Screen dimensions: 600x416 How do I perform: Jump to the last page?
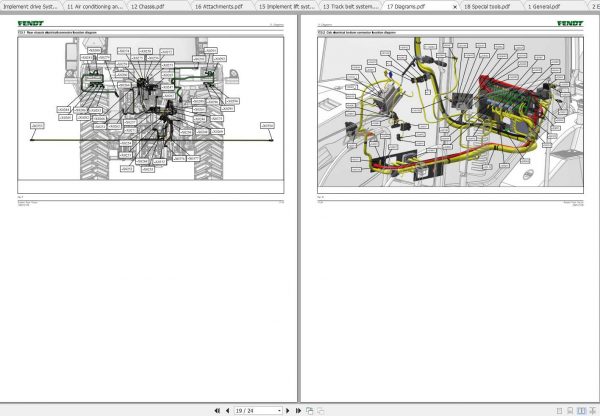click(298, 411)
